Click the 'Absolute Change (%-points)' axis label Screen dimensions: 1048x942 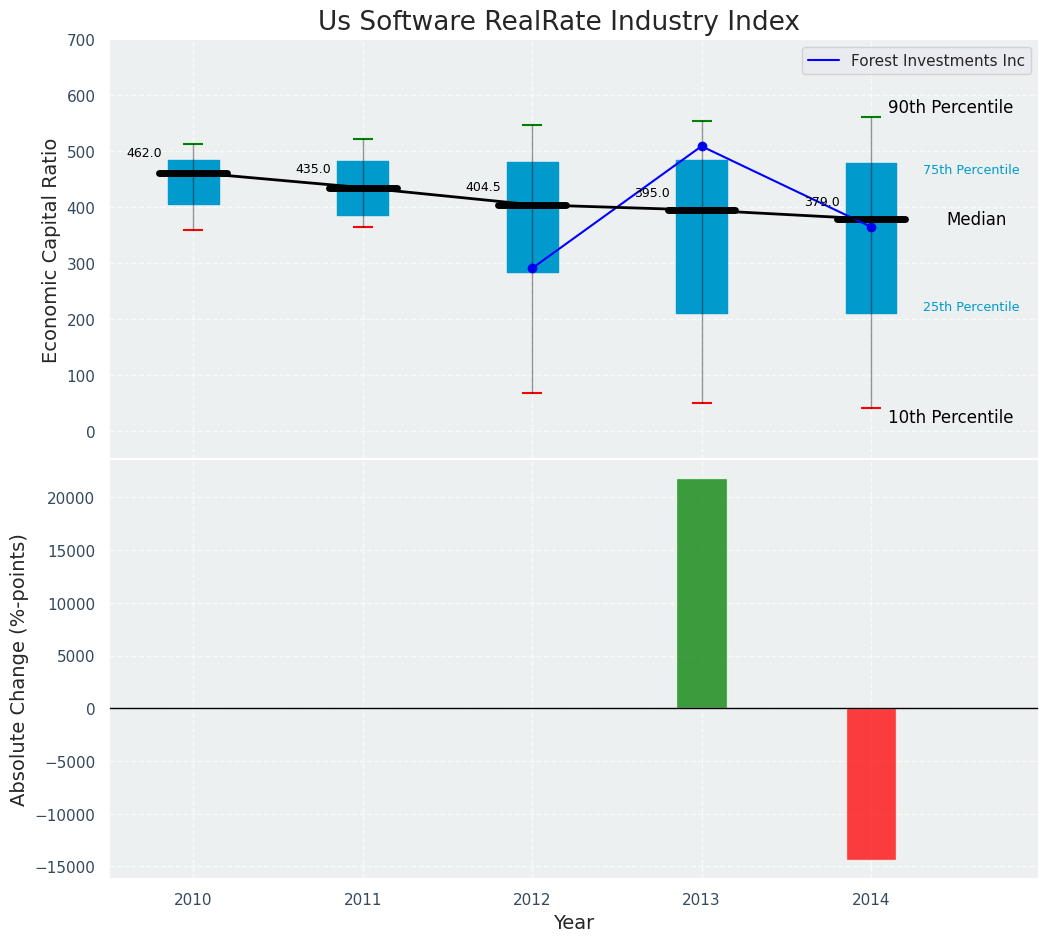pos(18,671)
